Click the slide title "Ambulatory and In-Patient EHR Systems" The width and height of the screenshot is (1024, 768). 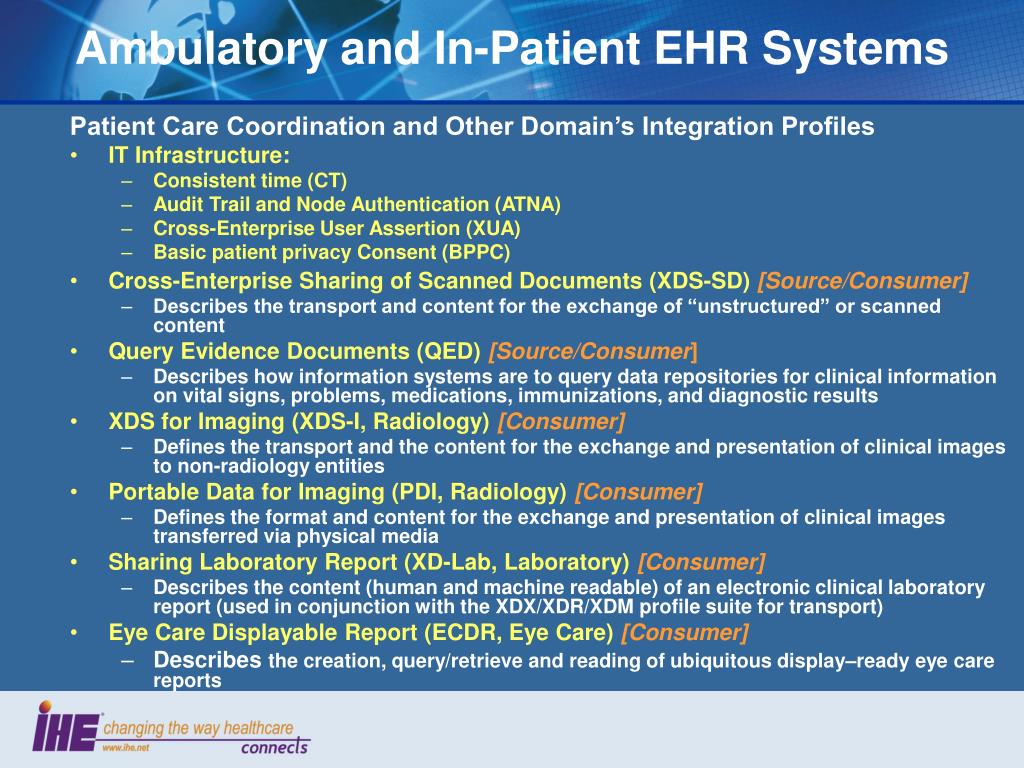pyautogui.click(x=511, y=48)
